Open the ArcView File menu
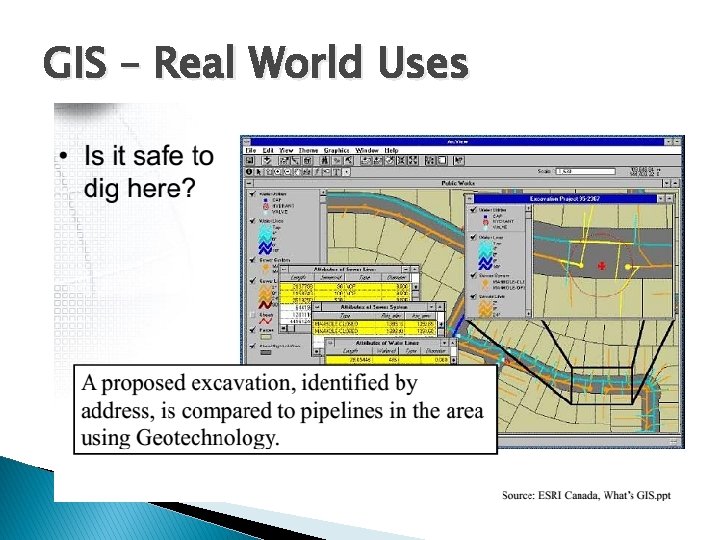720x540 pixels. pos(251,150)
